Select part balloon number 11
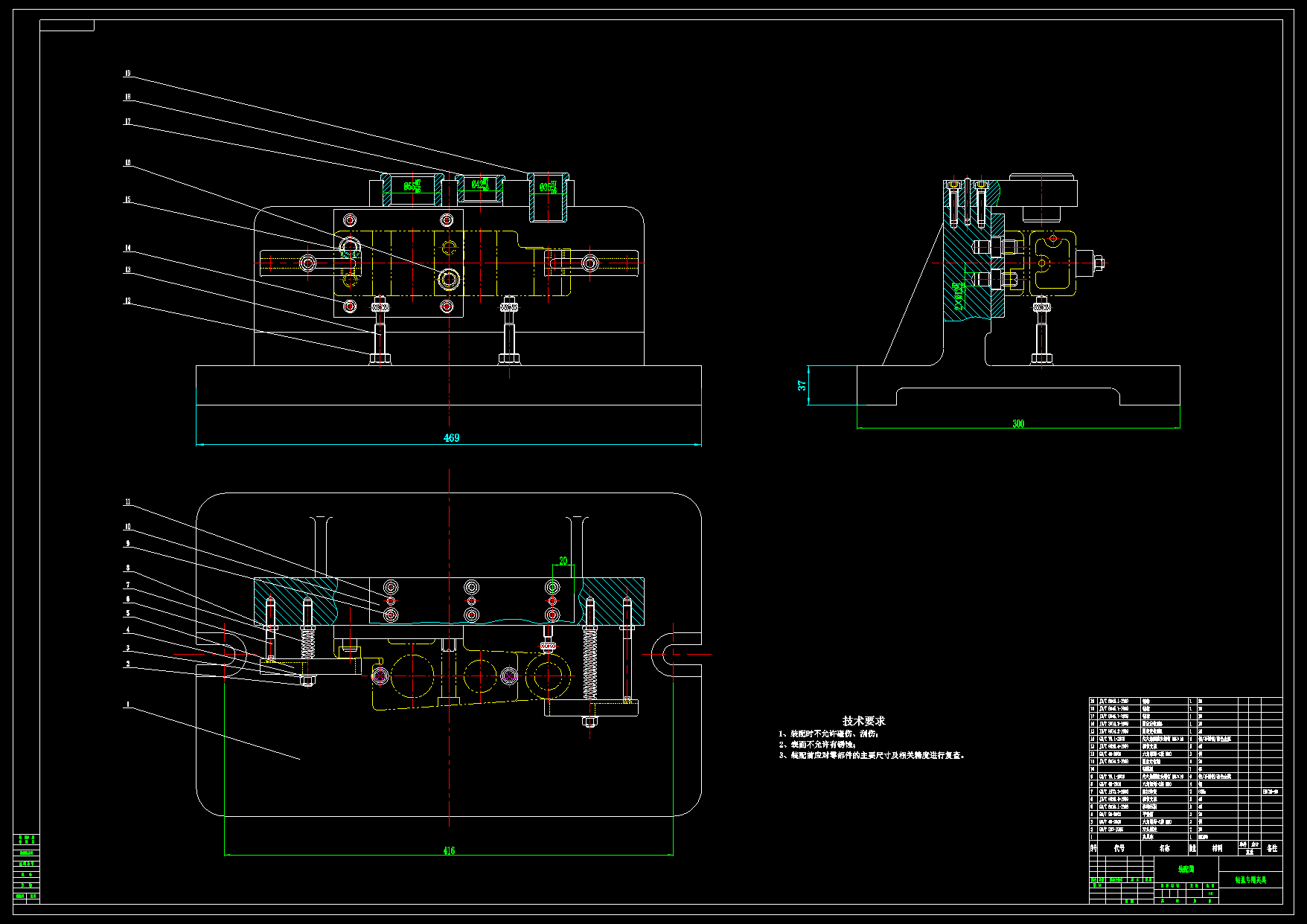Image resolution: width=1307 pixels, height=924 pixels. tap(128, 502)
